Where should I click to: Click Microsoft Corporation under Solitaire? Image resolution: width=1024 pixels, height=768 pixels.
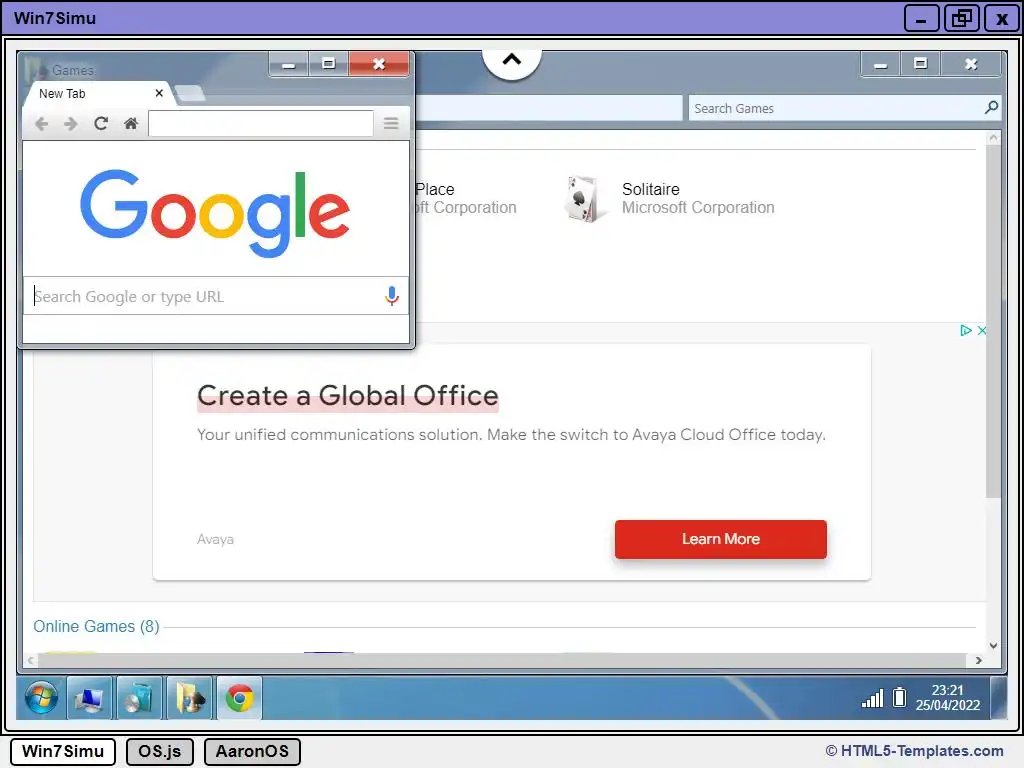(698, 208)
